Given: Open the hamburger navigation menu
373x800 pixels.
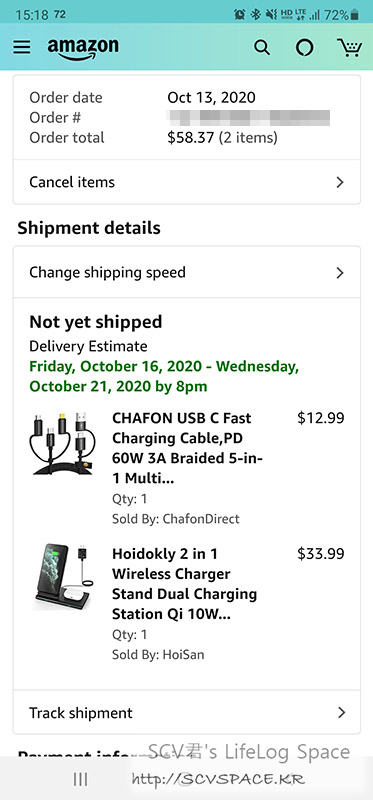Looking at the screenshot, I should [22, 47].
